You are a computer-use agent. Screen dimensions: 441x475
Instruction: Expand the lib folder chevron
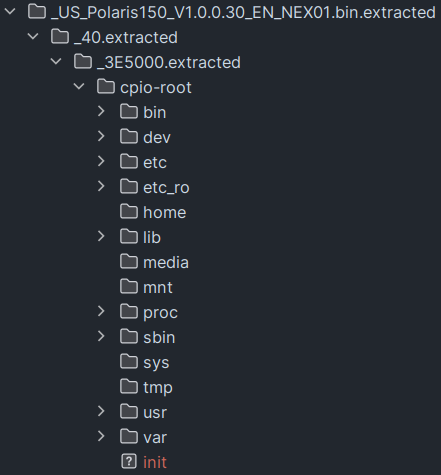(x=101, y=236)
